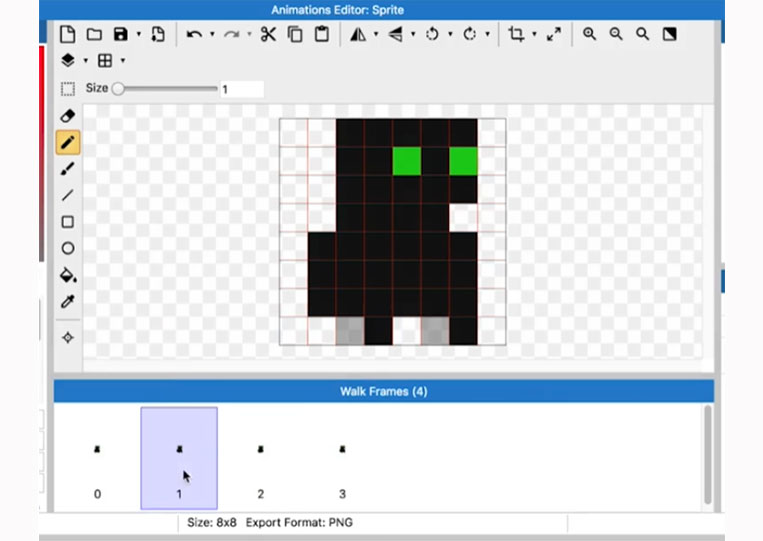
Task: Toggle the Grid icon
Action: point(105,60)
